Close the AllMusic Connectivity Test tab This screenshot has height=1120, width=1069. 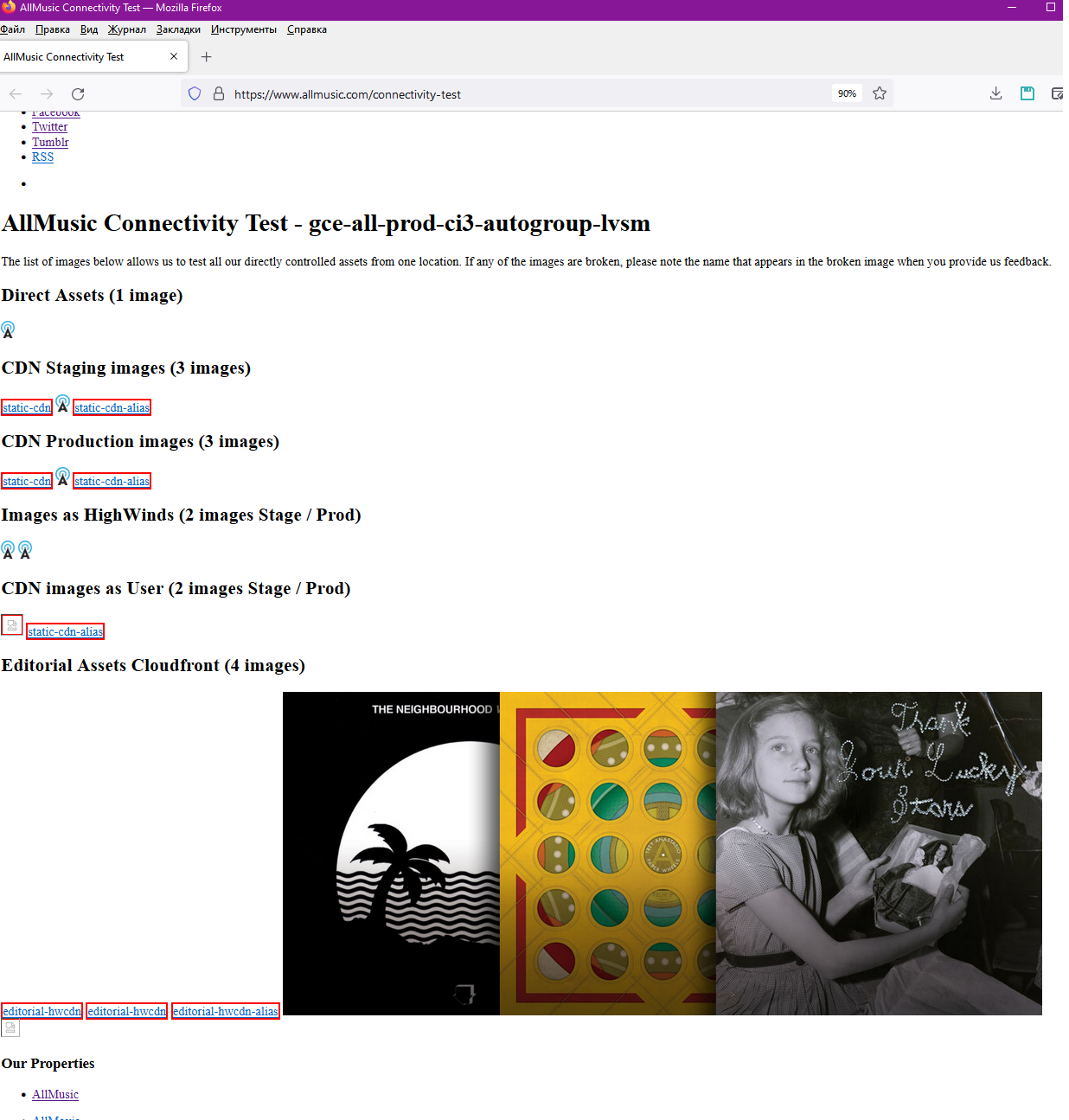[174, 56]
